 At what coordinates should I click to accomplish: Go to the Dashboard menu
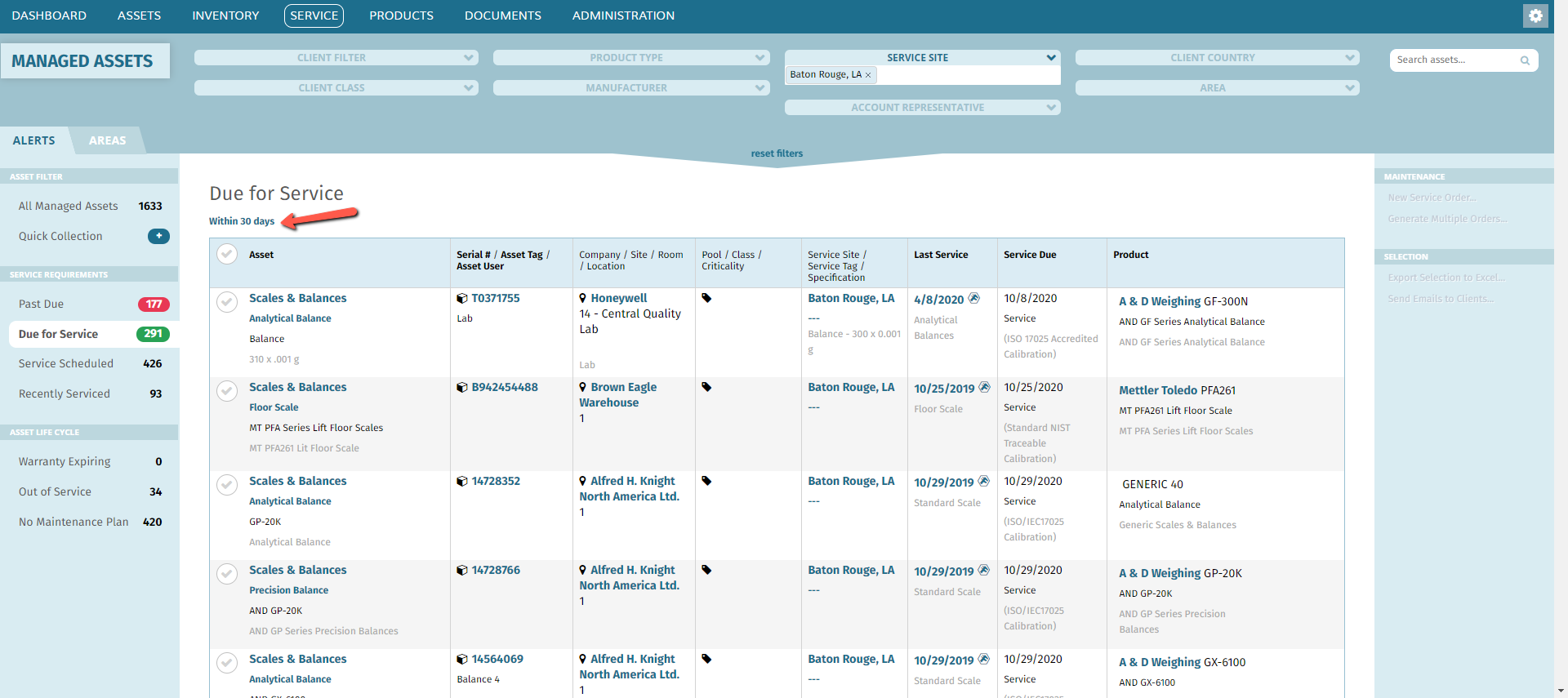(x=49, y=16)
